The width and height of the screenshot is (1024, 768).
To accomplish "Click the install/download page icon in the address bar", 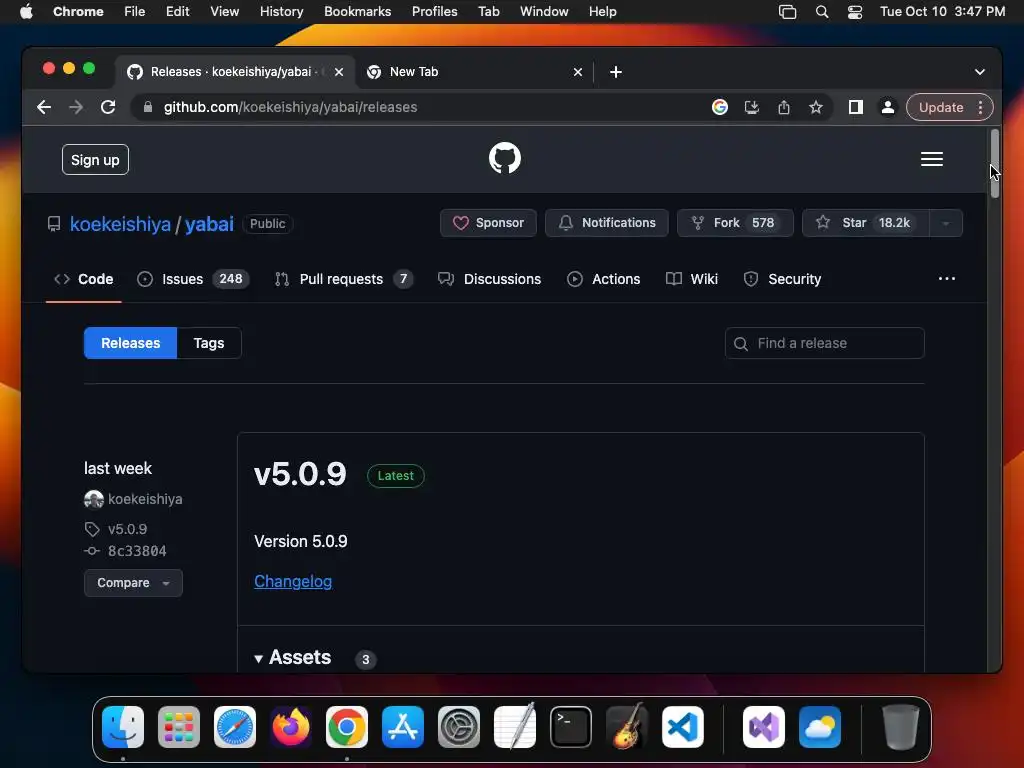I will [752, 107].
